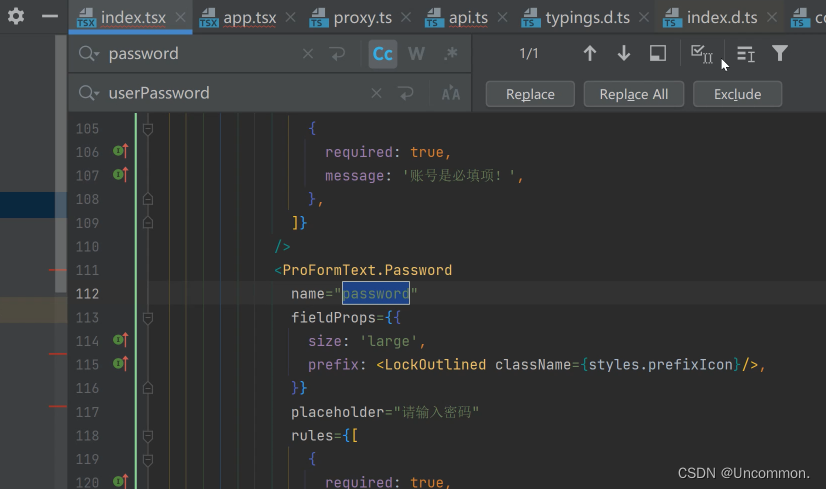Open search results in the Find window

[x=657, y=53]
